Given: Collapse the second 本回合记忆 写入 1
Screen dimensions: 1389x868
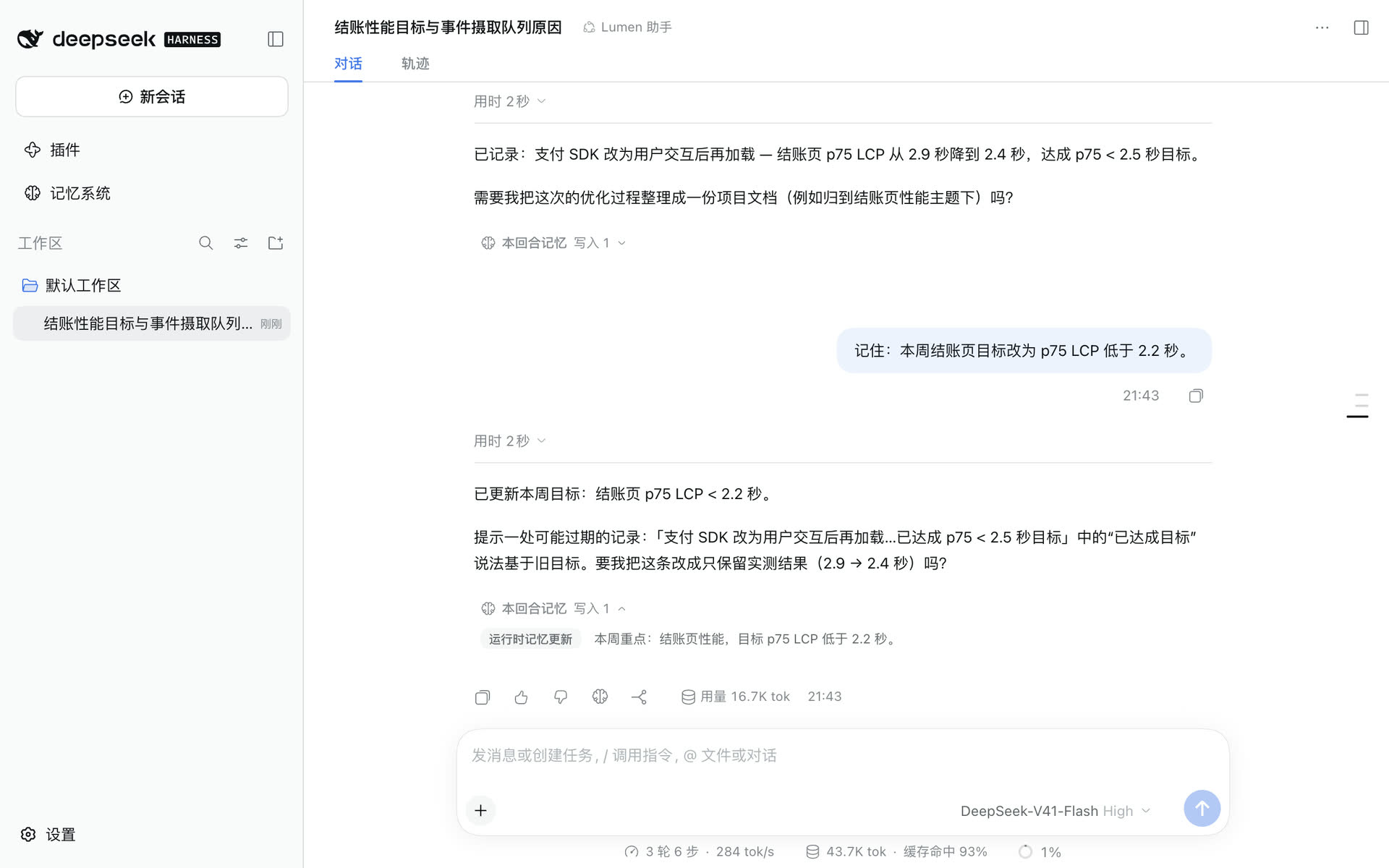Looking at the screenshot, I should point(553,609).
